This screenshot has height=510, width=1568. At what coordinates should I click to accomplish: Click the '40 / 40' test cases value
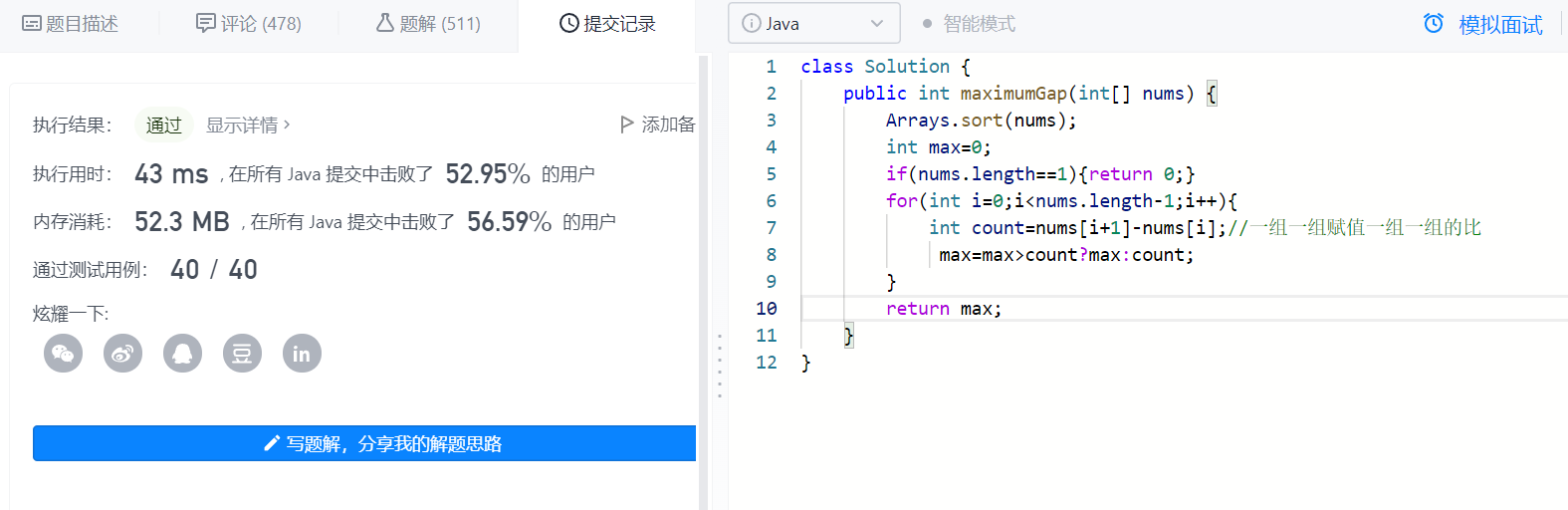tap(214, 270)
